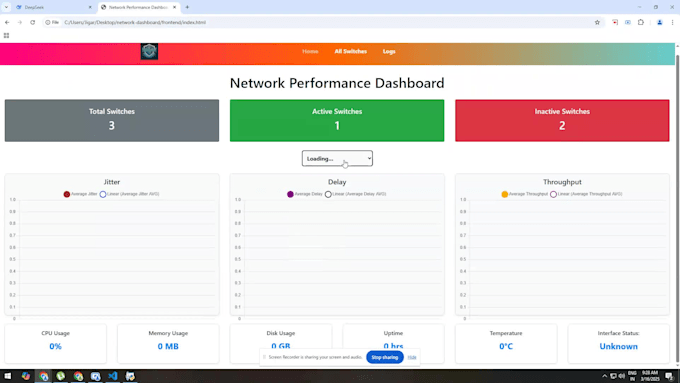Viewport: 680px width, 383px height.
Task: Click the dashboard logo in the navbar
Action: 149,51
